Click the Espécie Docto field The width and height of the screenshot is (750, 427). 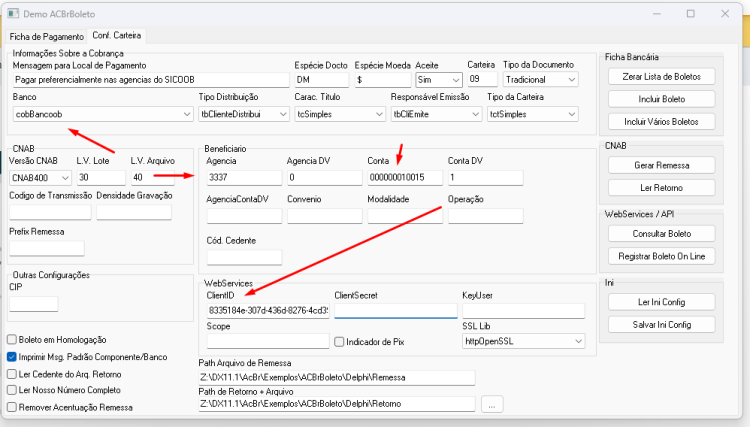(321, 80)
